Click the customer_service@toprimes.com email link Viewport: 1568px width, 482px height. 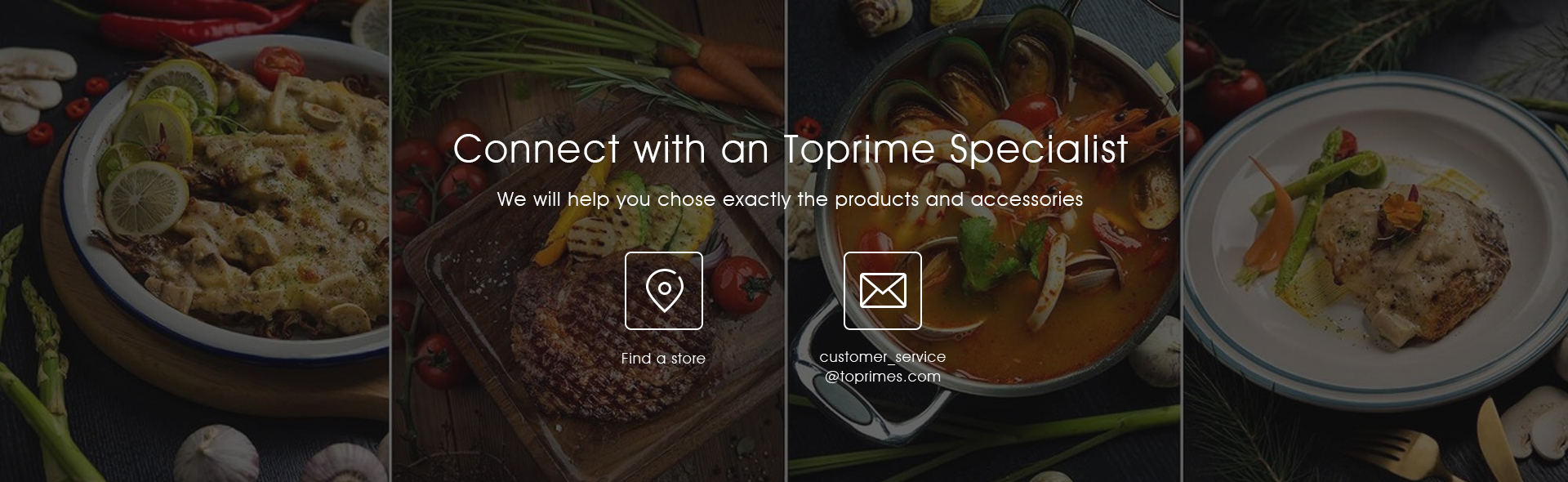[x=883, y=367]
